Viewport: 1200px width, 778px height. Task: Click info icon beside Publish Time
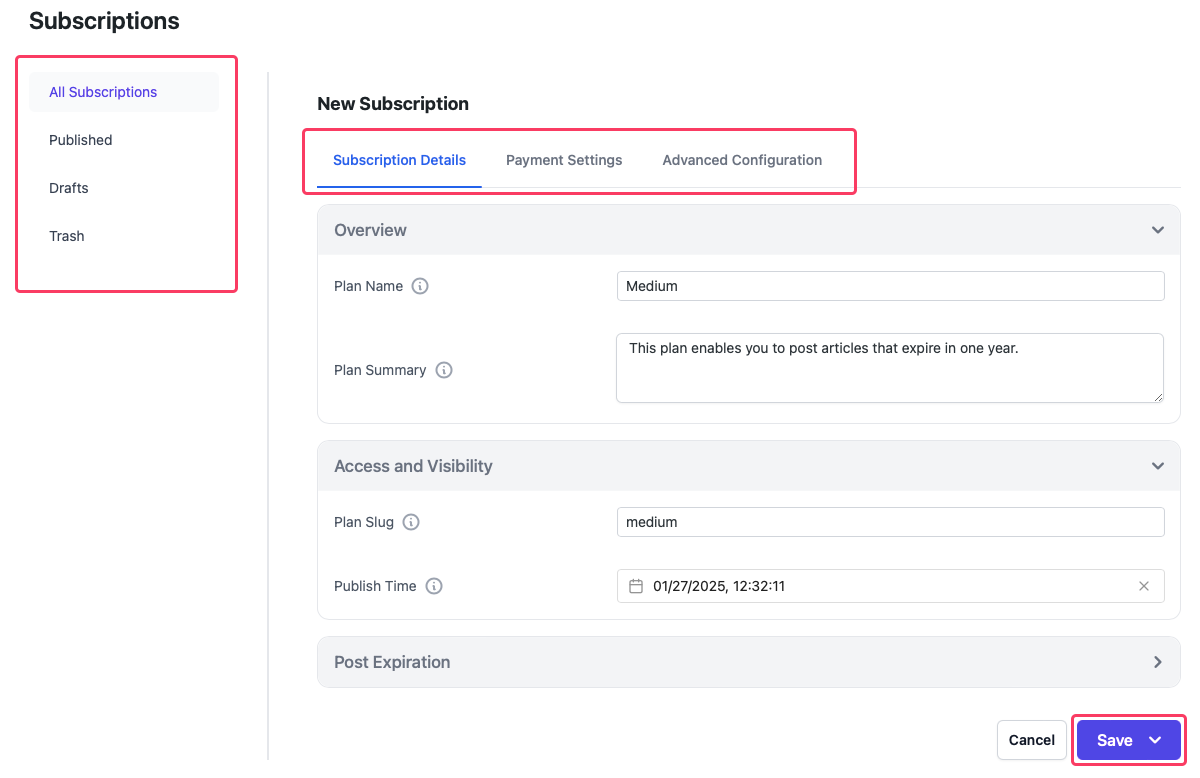pyautogui.click(x=434, y=586)
